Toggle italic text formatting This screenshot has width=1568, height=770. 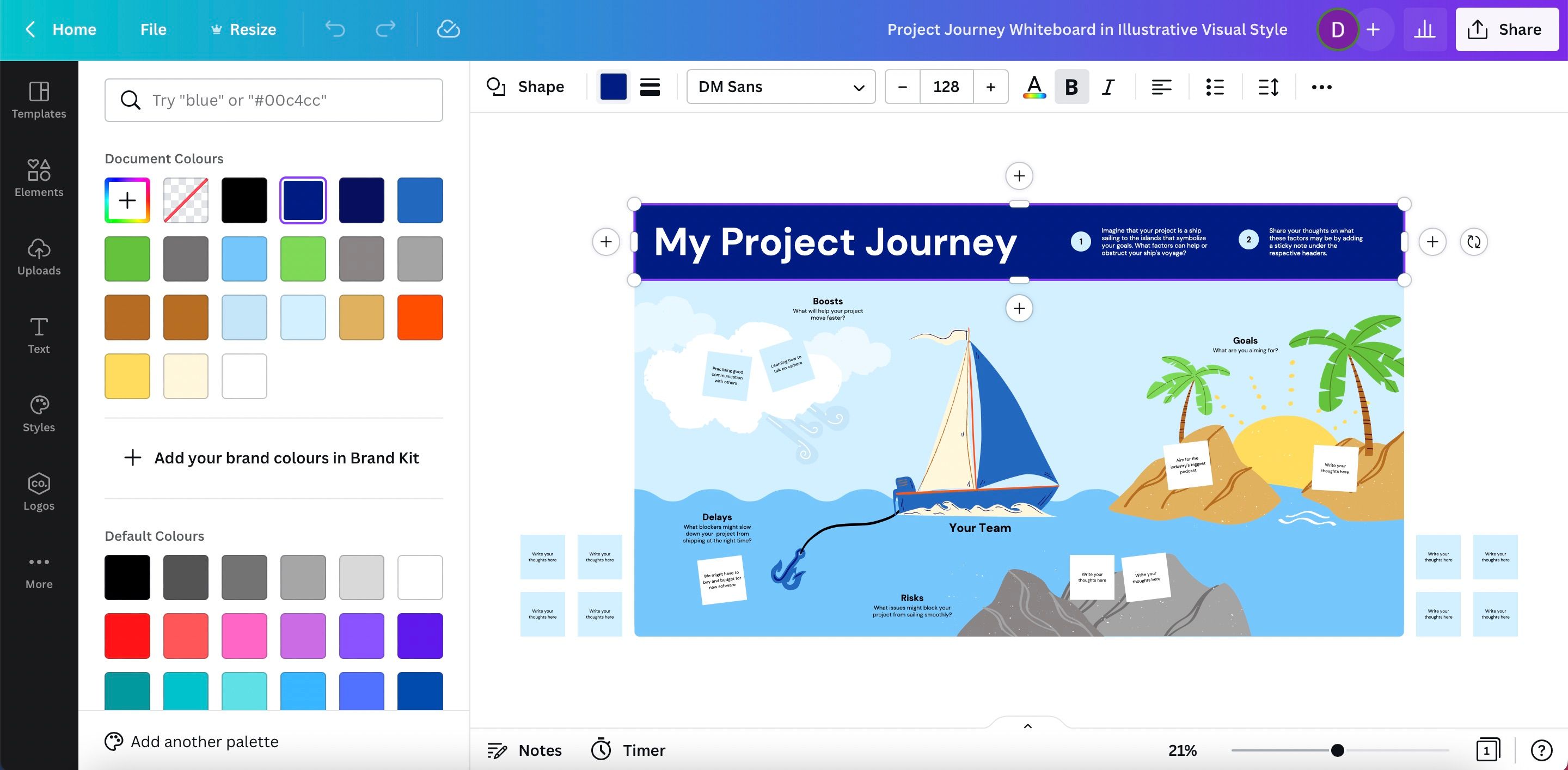point(1108,87)
